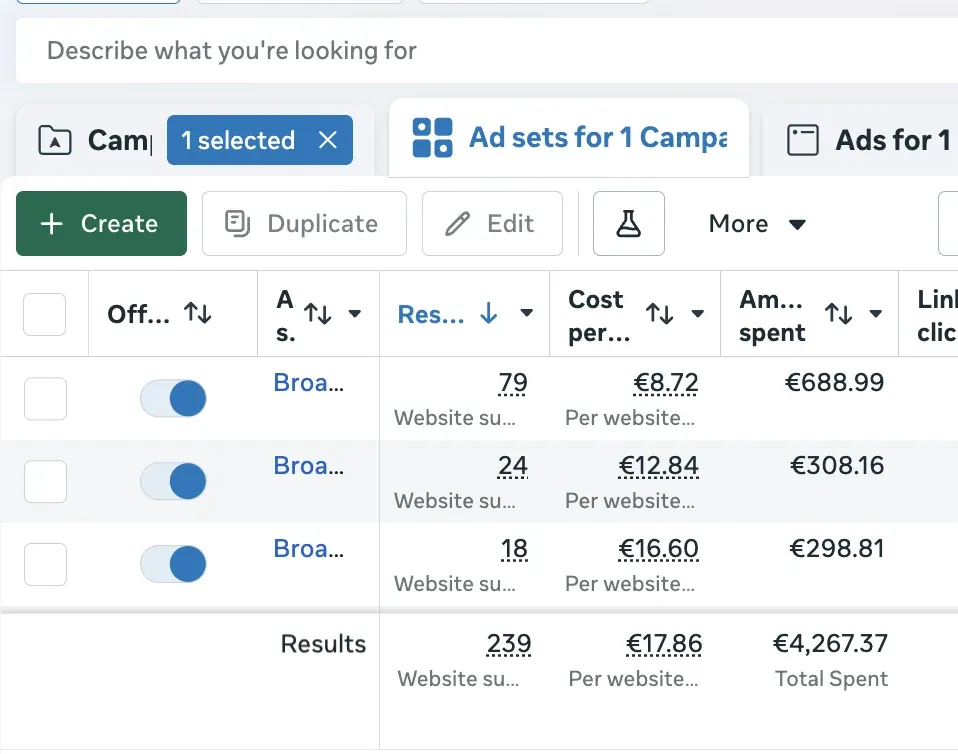The image size is (958, 754).
Task: Open Amount spent column dropdown arrow
Action: [876, 313]
